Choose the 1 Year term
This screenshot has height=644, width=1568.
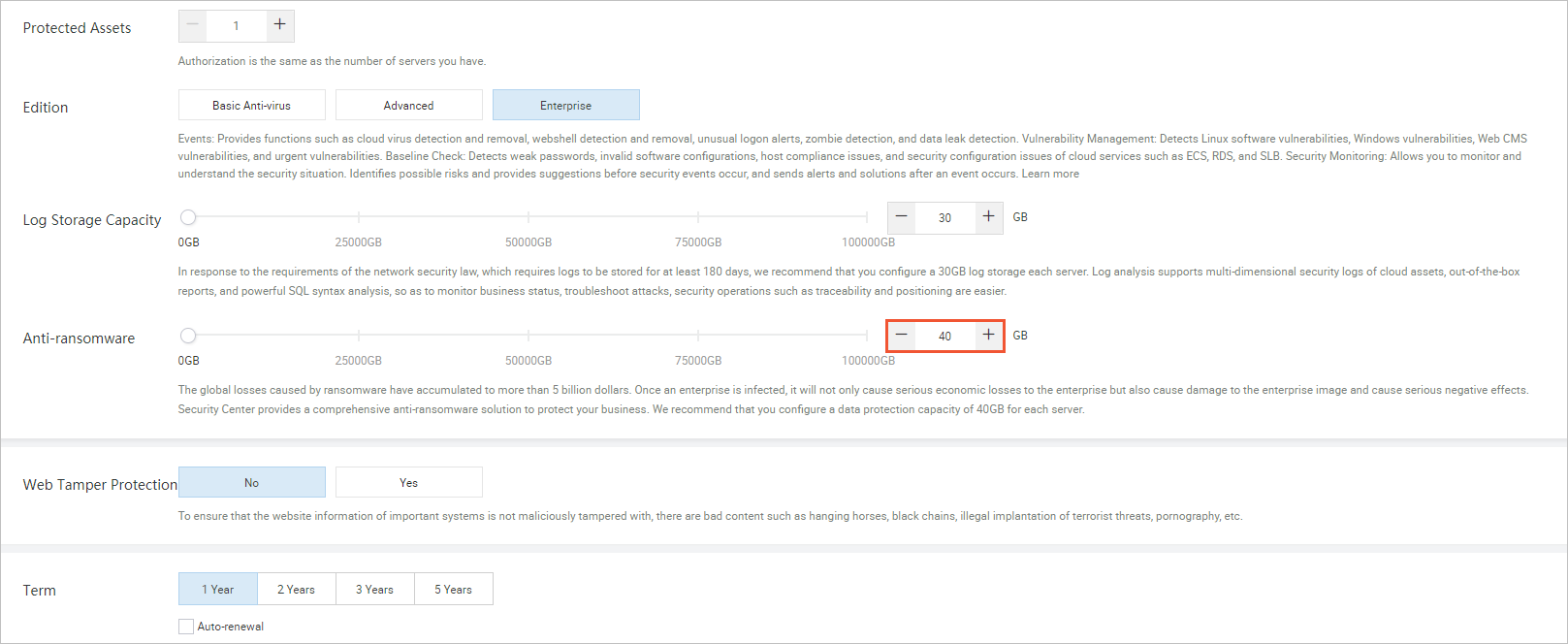click(x=218, y=589)
